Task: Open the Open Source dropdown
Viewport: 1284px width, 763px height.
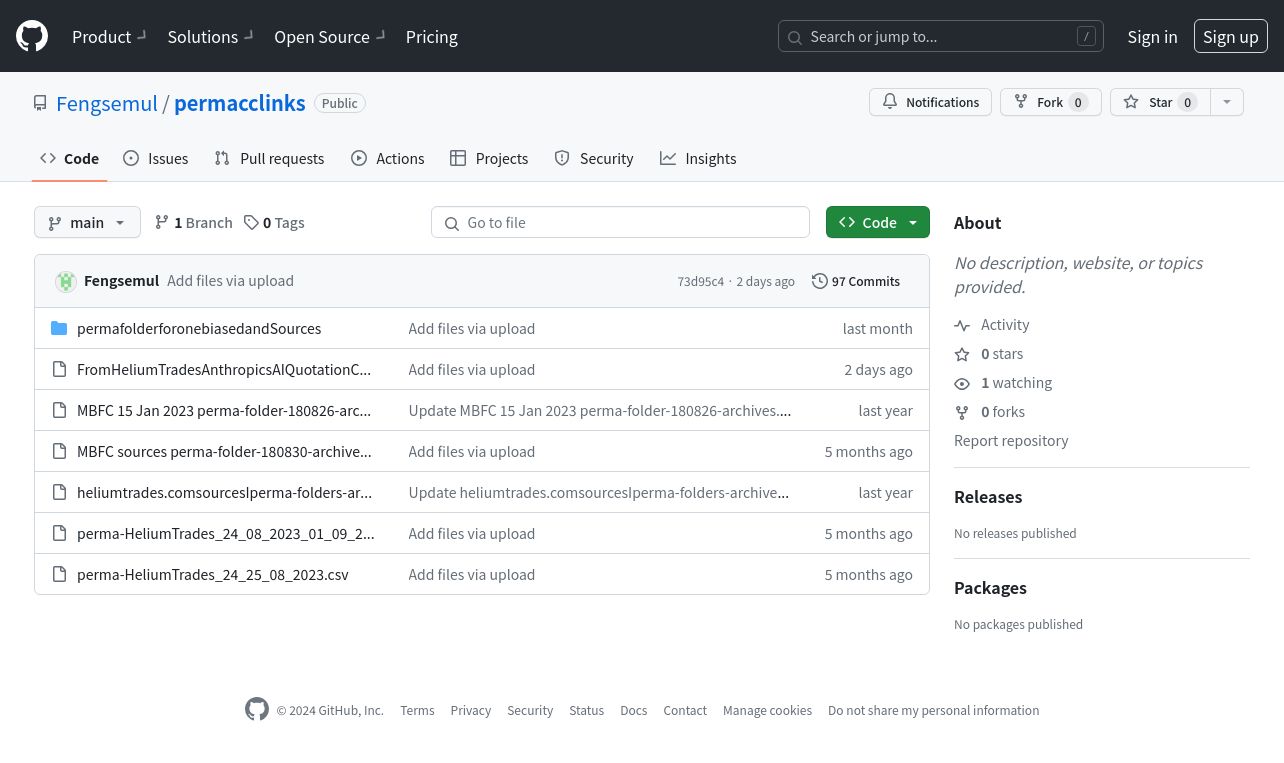Action: (x=329, y=37)
